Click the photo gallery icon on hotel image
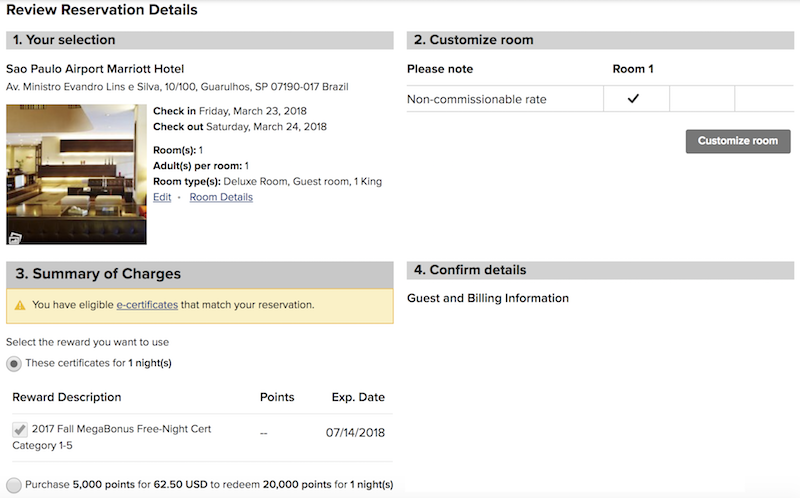 15,238
